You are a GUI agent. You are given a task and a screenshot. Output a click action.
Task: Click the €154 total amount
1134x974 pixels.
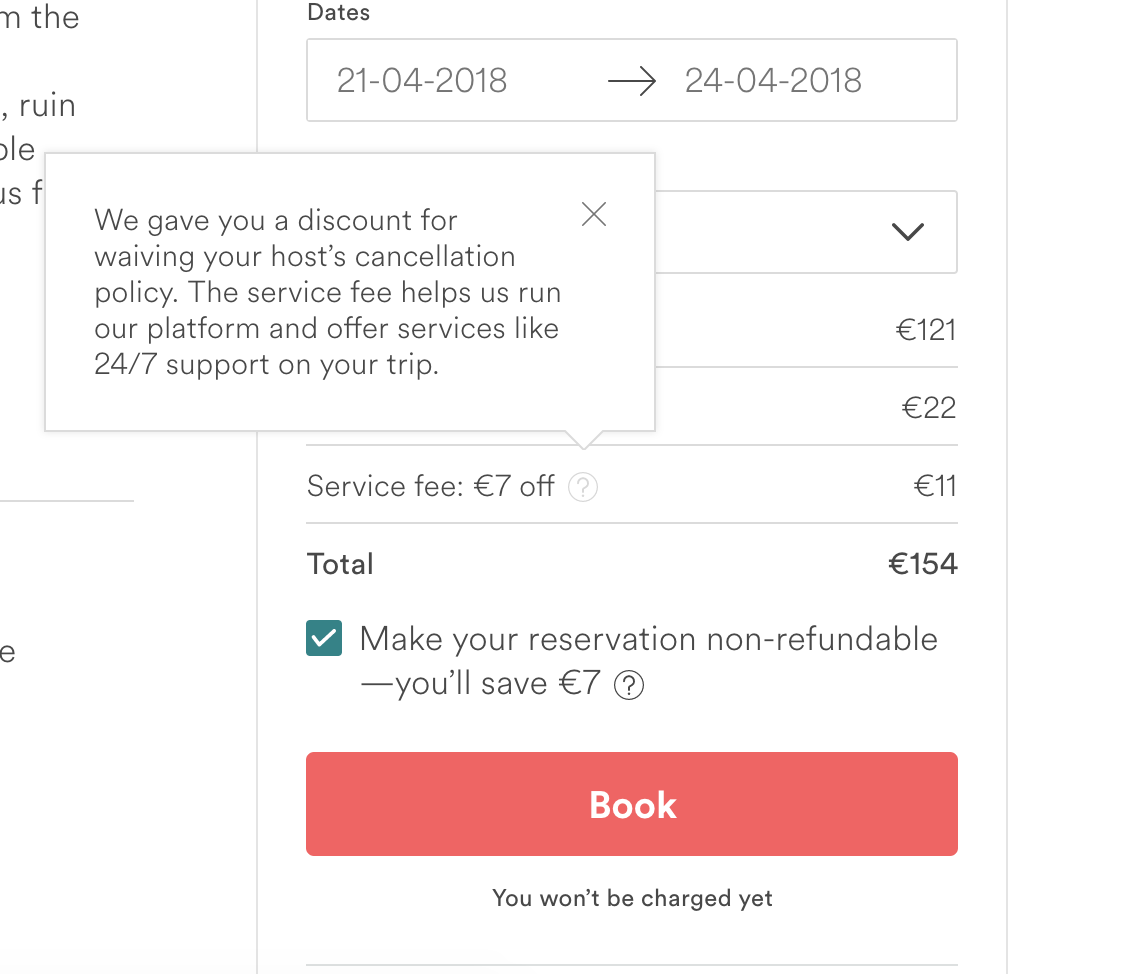coord(923,564)
